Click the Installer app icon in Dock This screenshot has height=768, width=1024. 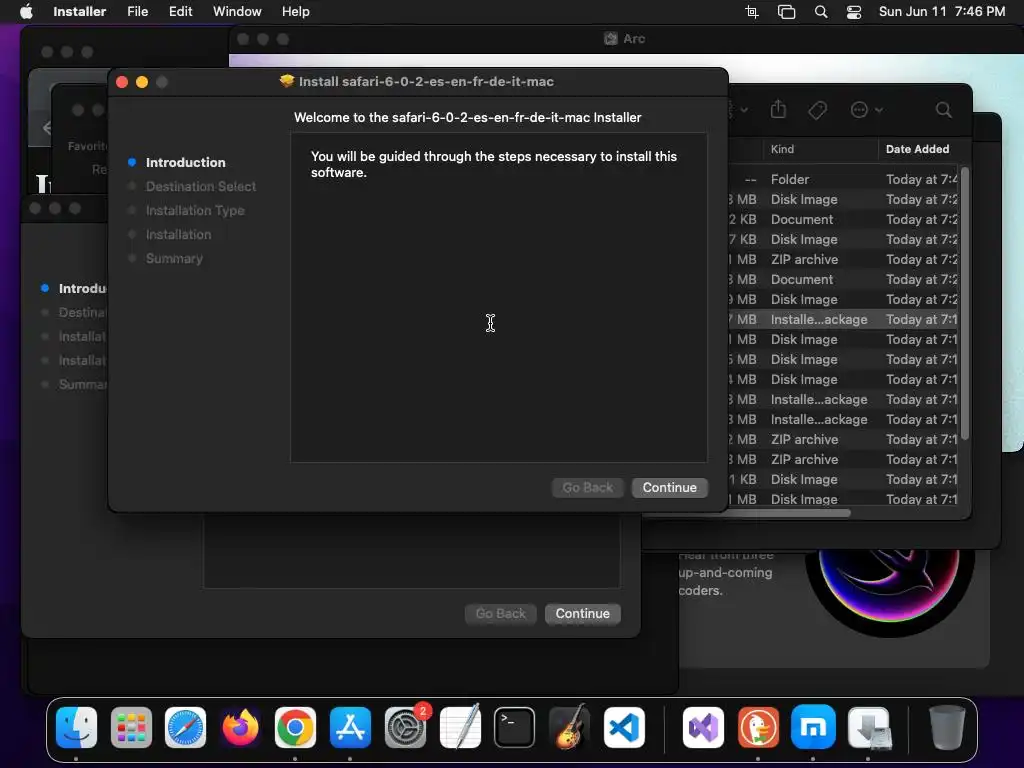(869, 727)
